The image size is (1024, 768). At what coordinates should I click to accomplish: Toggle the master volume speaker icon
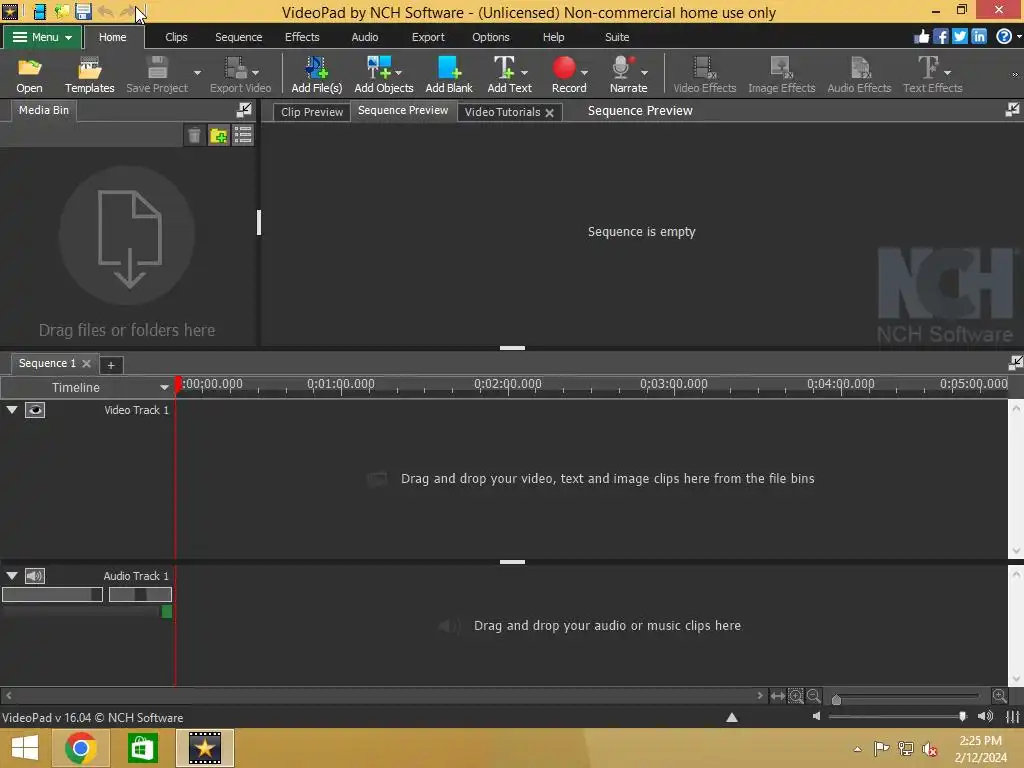tap(985, 716)
